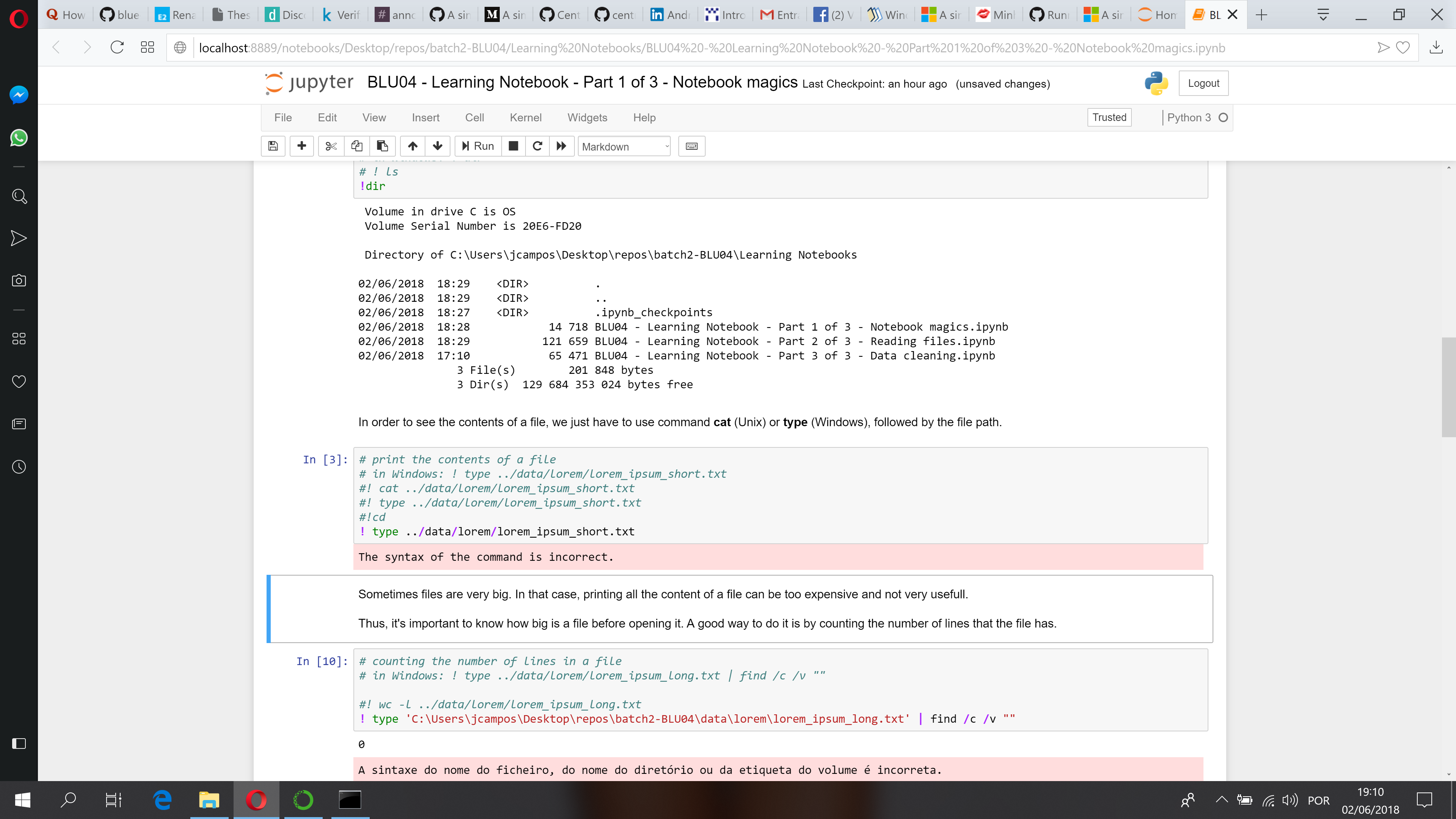This screenshot has width=1456, height=819.
Task: Paste cells below icon
Action: 383,146
